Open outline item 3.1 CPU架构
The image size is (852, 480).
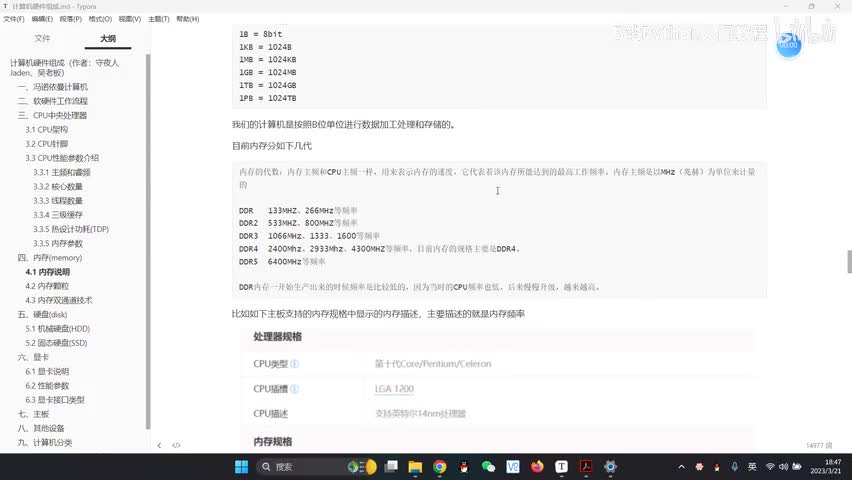click(x=47, y=129)
